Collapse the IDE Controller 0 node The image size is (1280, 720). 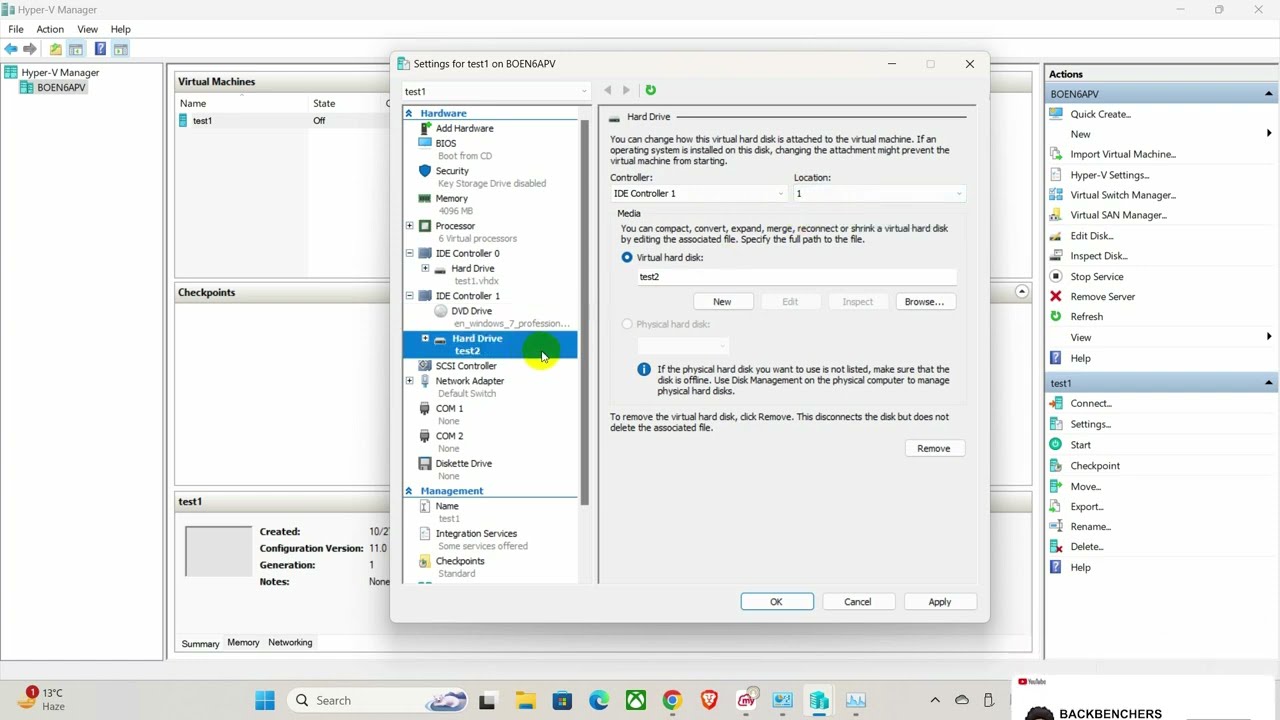pos(409,253)
